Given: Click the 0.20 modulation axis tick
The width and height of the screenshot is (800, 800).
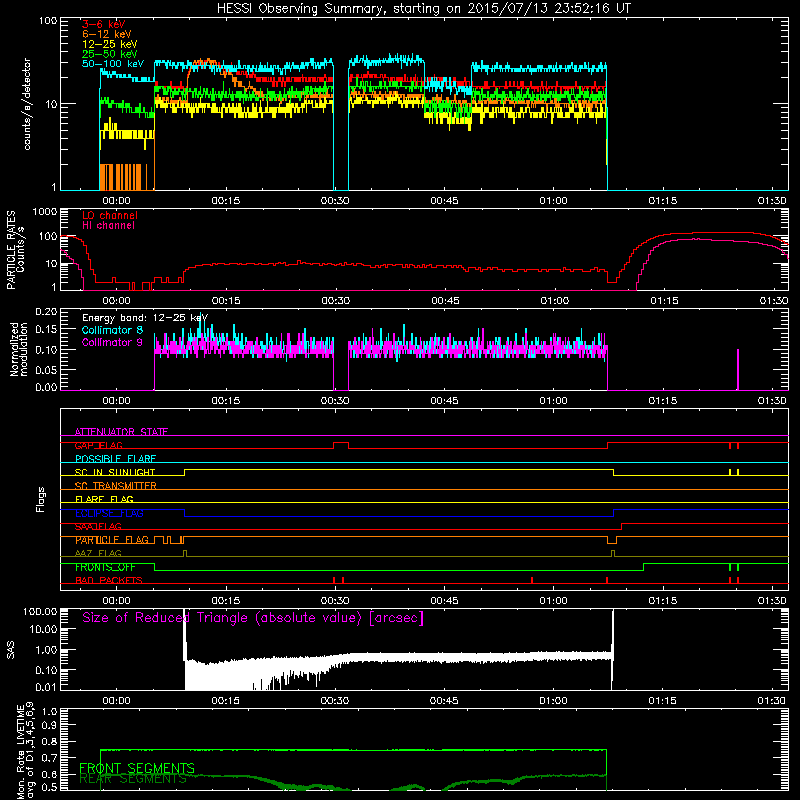Looking at the screenshot, I should pos(46,311).
